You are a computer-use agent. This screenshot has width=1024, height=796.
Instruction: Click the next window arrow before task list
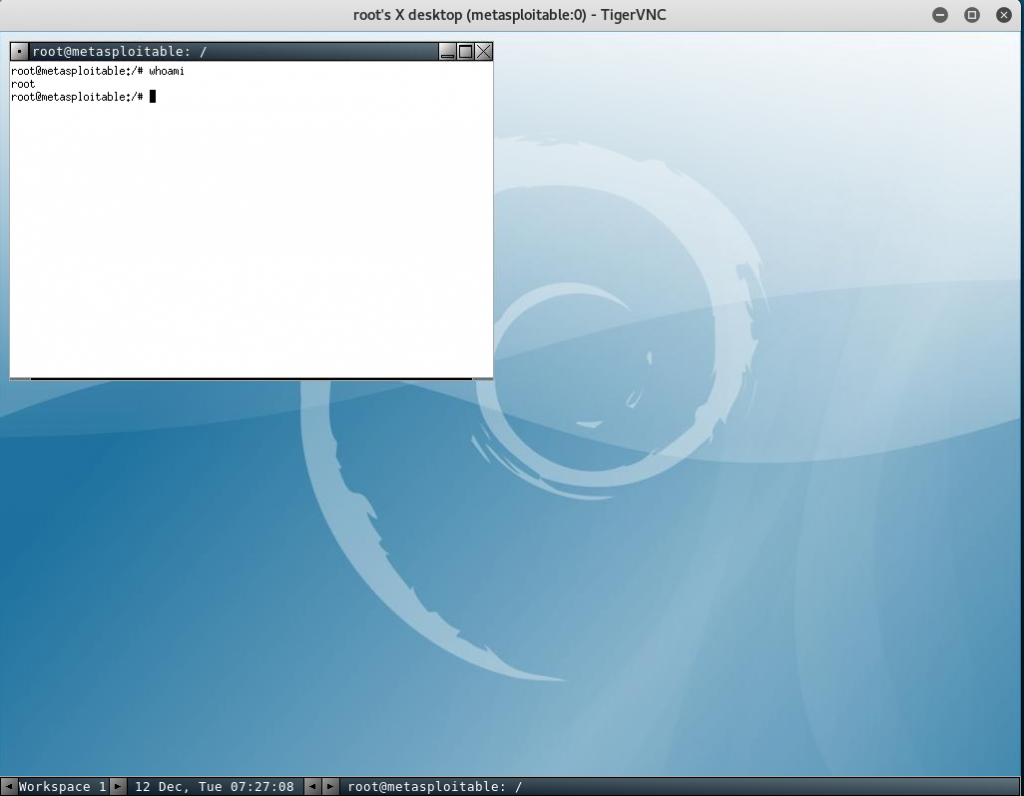(330, 787)
